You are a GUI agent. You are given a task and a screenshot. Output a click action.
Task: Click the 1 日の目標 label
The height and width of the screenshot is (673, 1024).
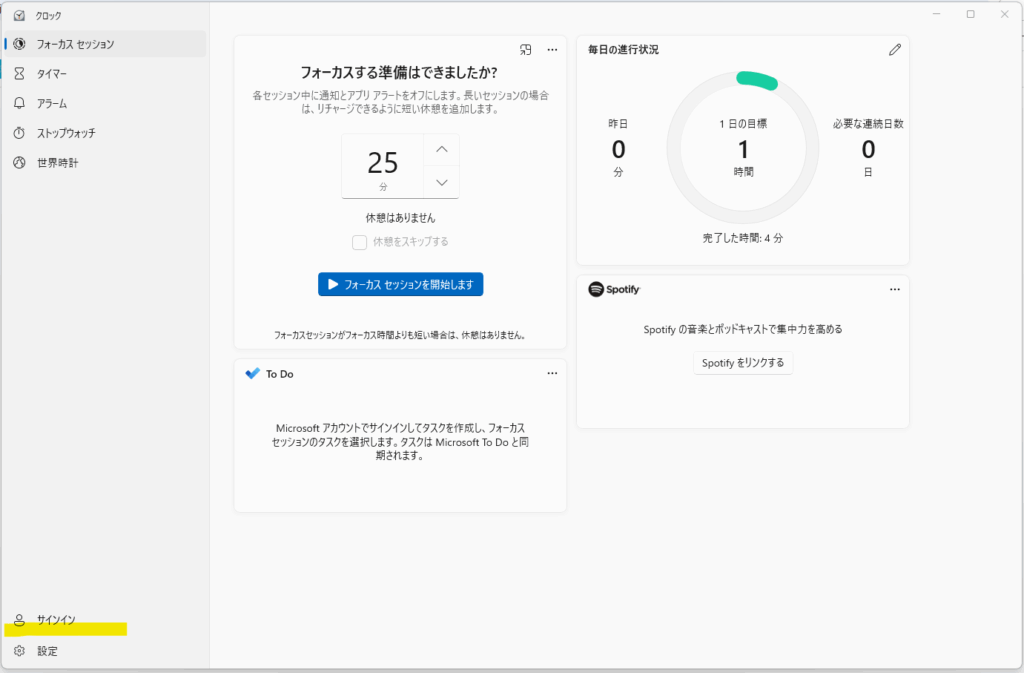click(x=743, y=123)
